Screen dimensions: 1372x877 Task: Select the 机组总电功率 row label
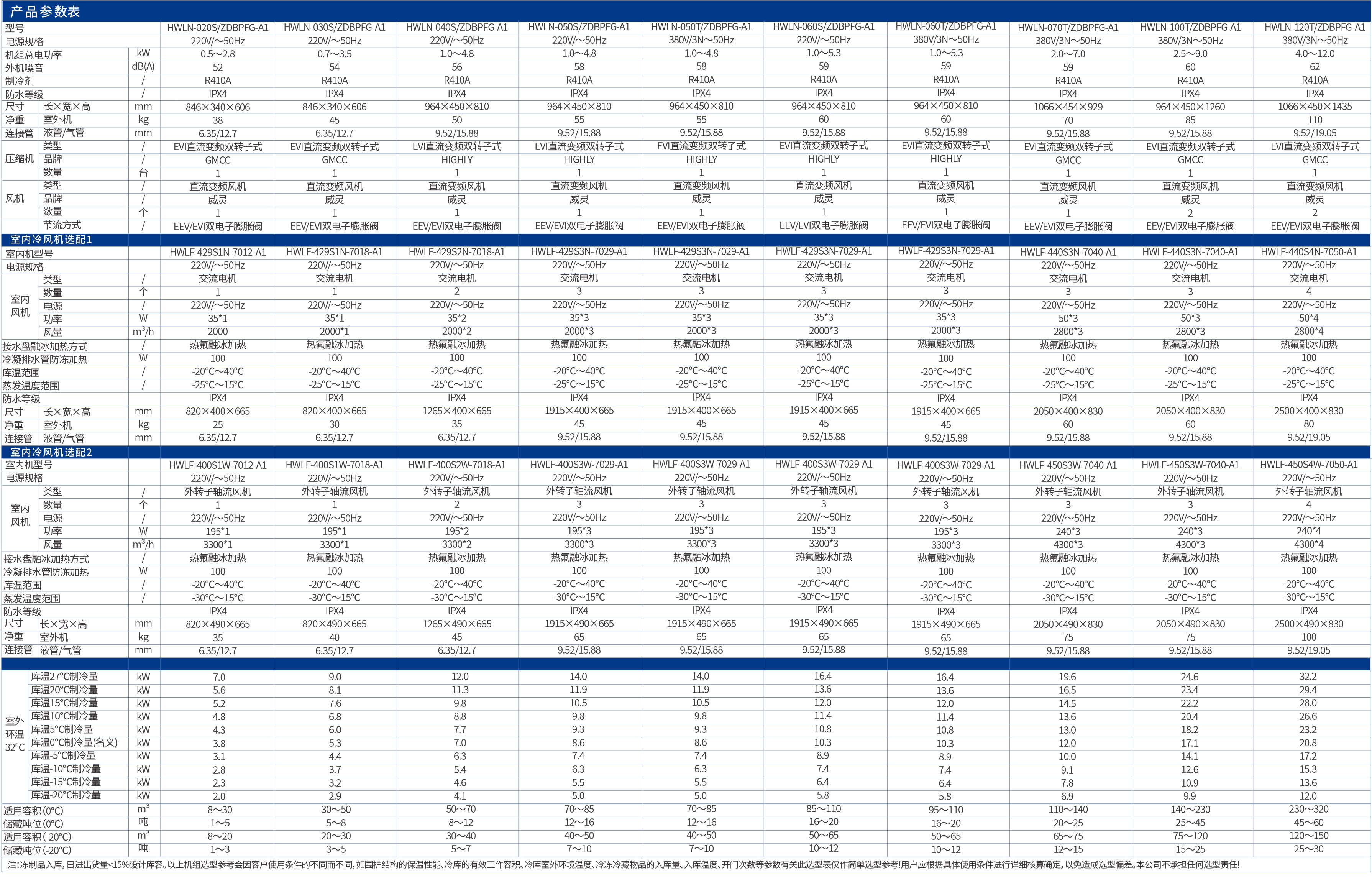pyautogui.click(x=34, y=55)
